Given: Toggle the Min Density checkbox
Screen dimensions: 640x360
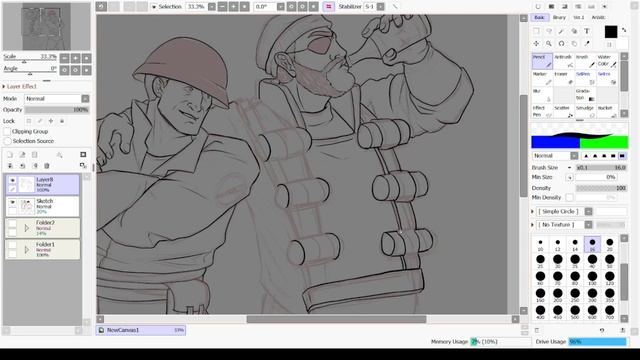Looking at the screenshot, I should point(569,198).
